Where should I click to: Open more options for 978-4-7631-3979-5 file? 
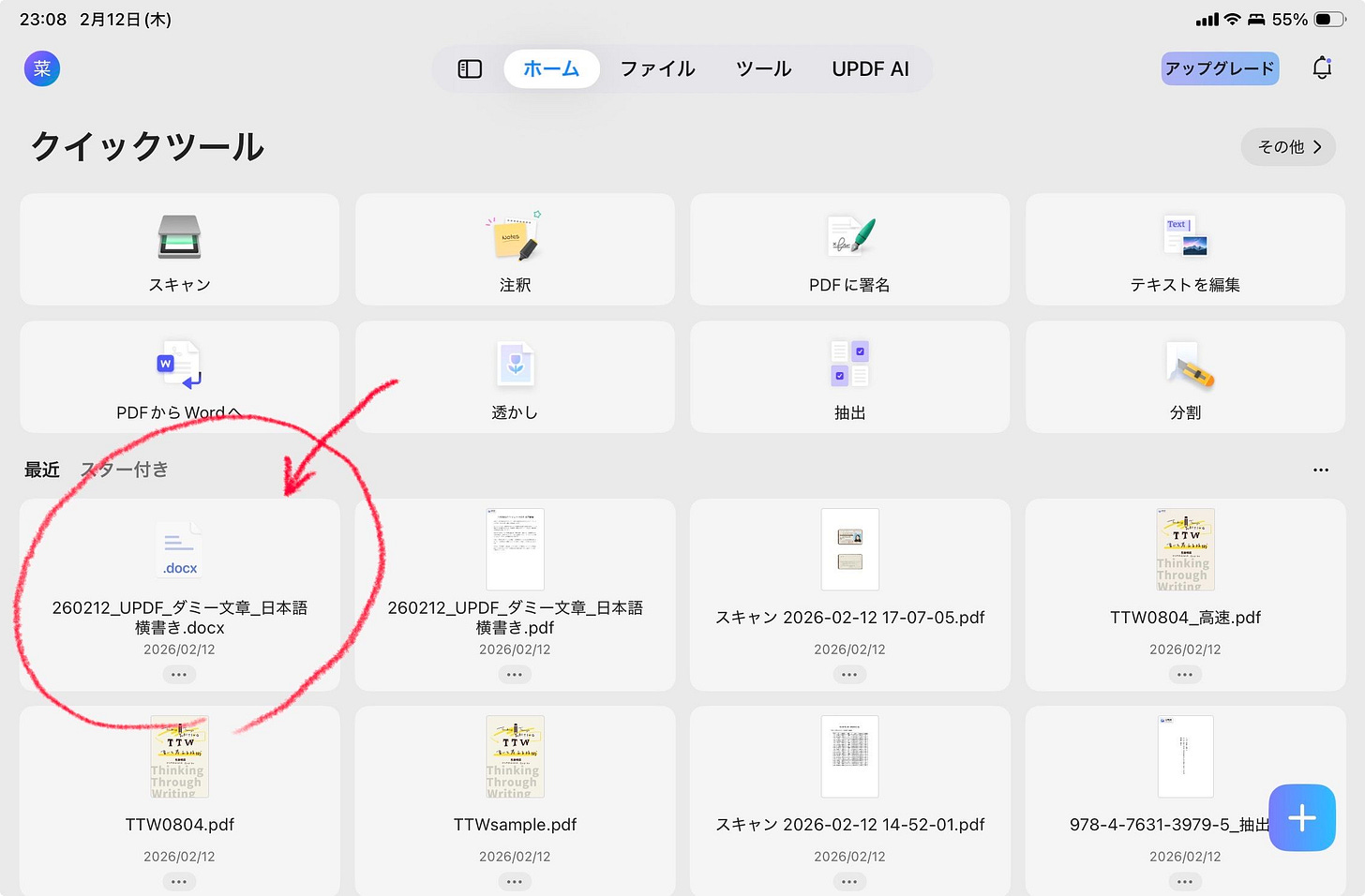(1185, 881)
